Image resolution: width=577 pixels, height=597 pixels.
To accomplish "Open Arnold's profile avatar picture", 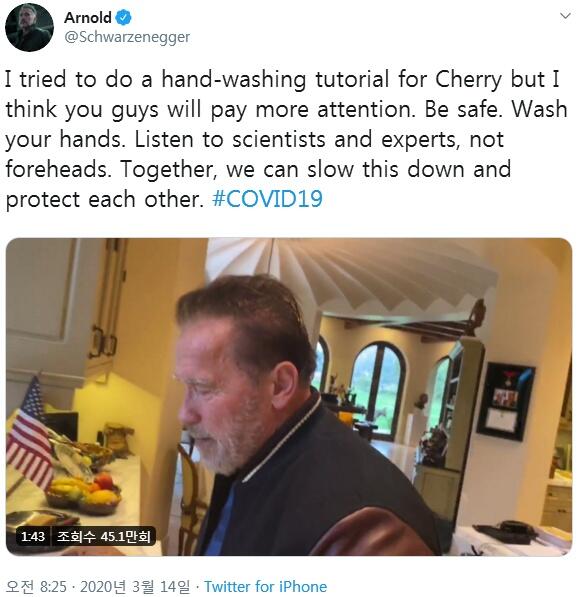I will pos(29,27).
